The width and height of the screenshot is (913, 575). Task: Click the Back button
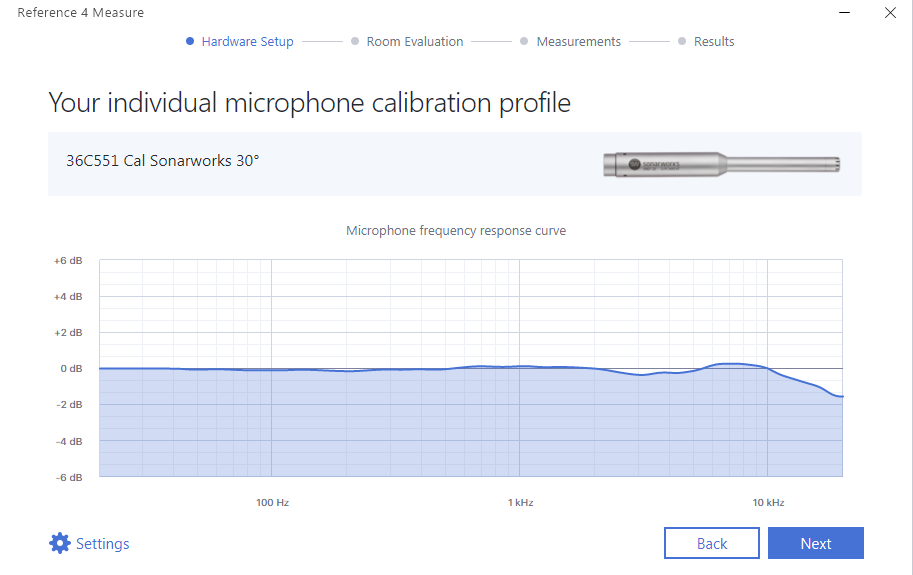712,543
